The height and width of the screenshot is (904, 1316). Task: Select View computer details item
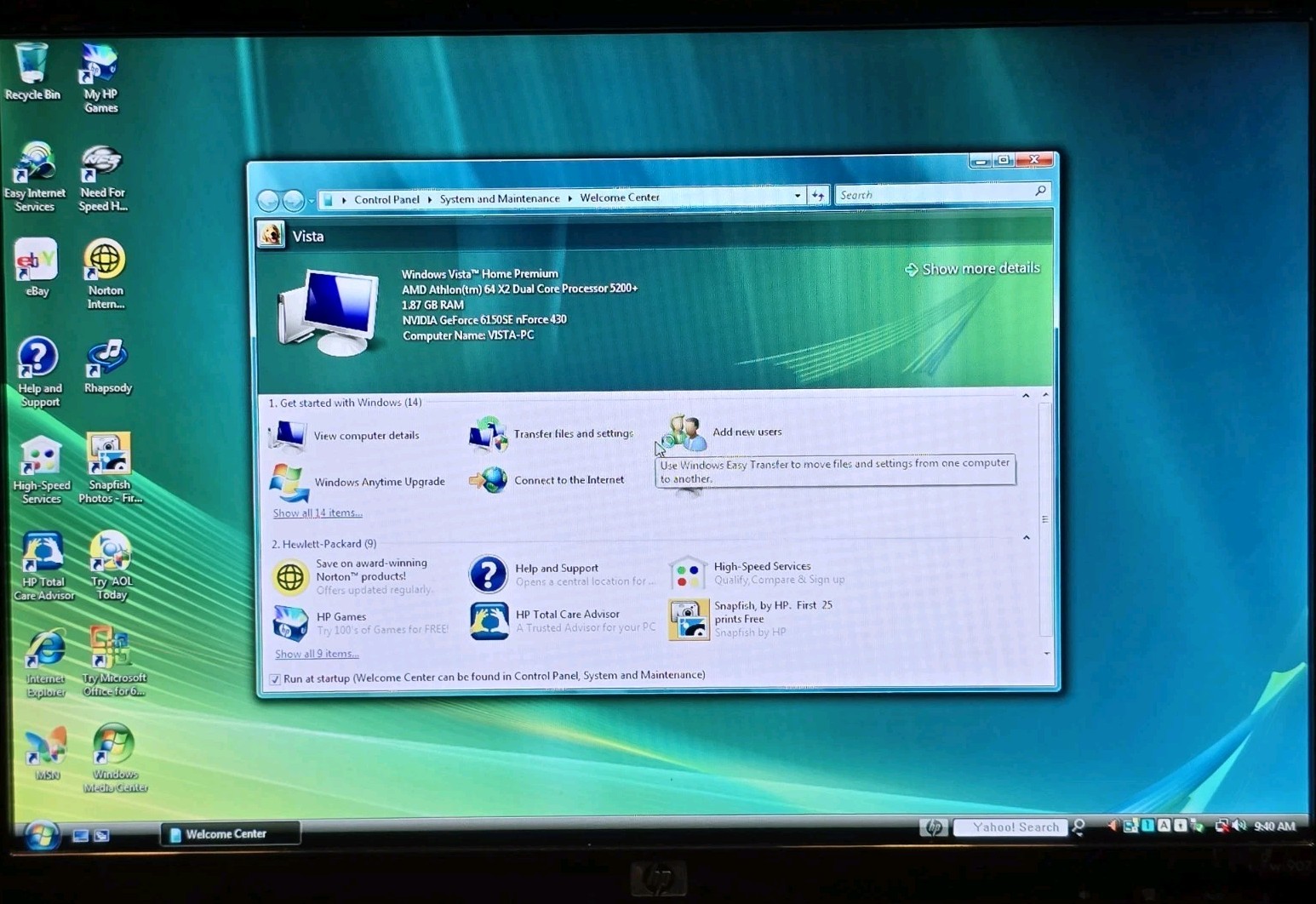(345, 435)
